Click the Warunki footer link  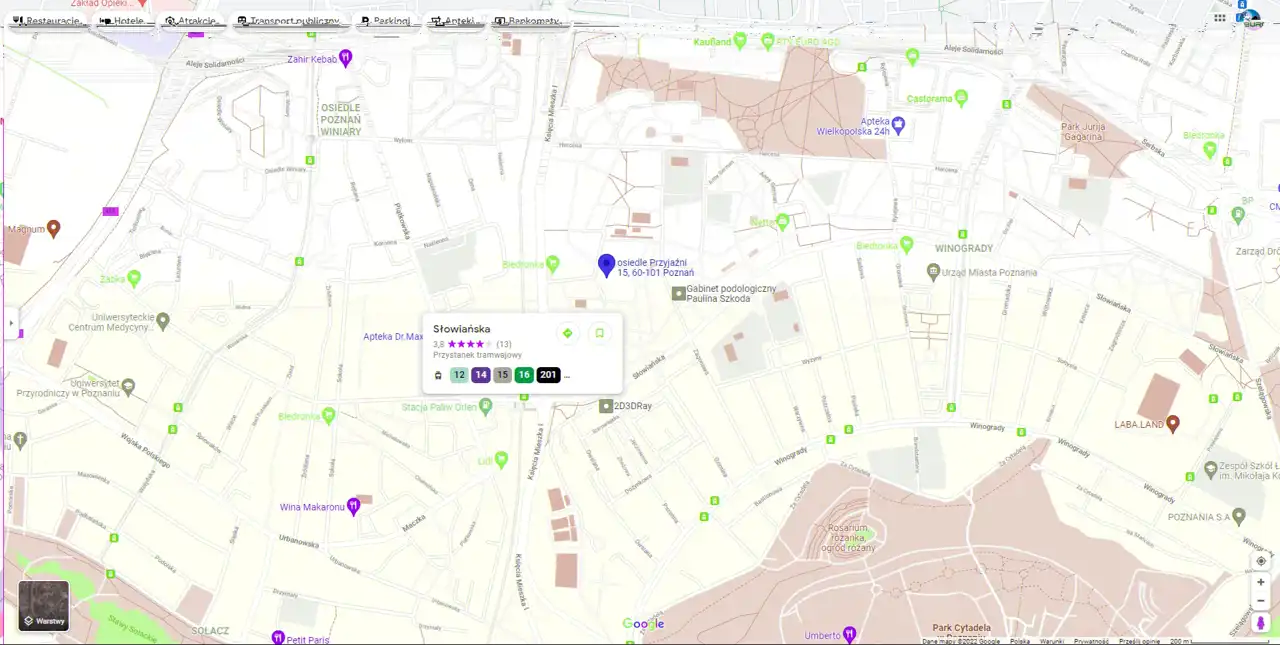[x=1051, y=641]
